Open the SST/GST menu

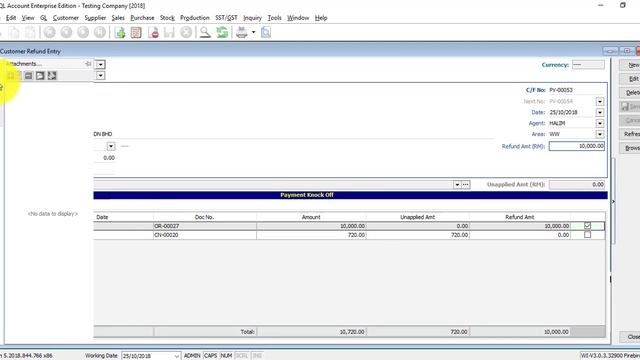pos(226,18)
